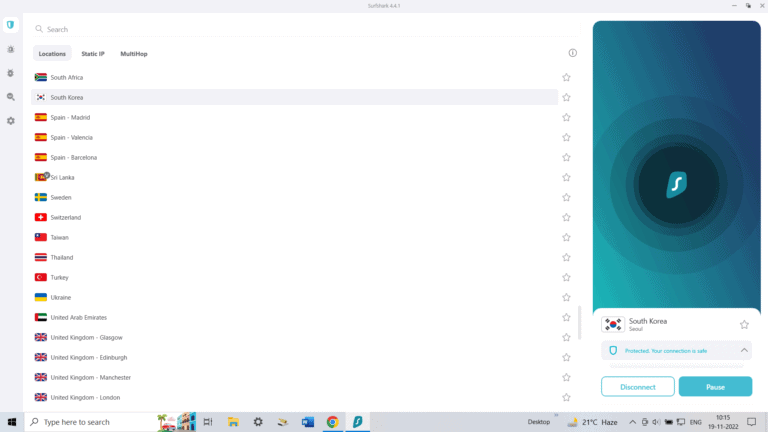Click star for United Kingdom - Manchester
Screen dimensions: 768x432
click(566, 377)
